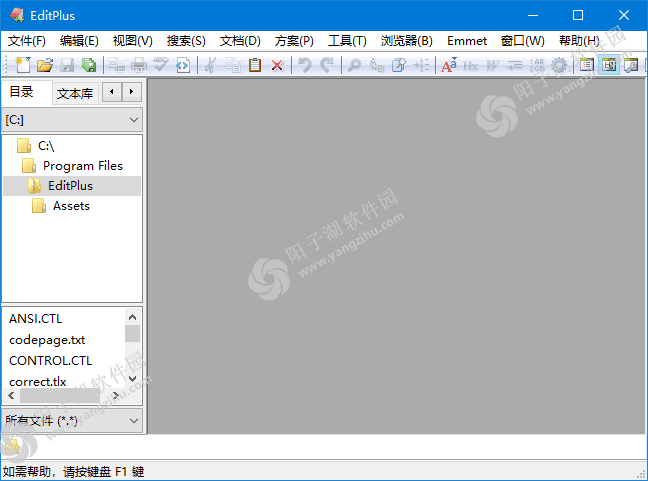Click the Open file folder icon
This screenshot has height=481, width=648.
(x=45, y=65)
